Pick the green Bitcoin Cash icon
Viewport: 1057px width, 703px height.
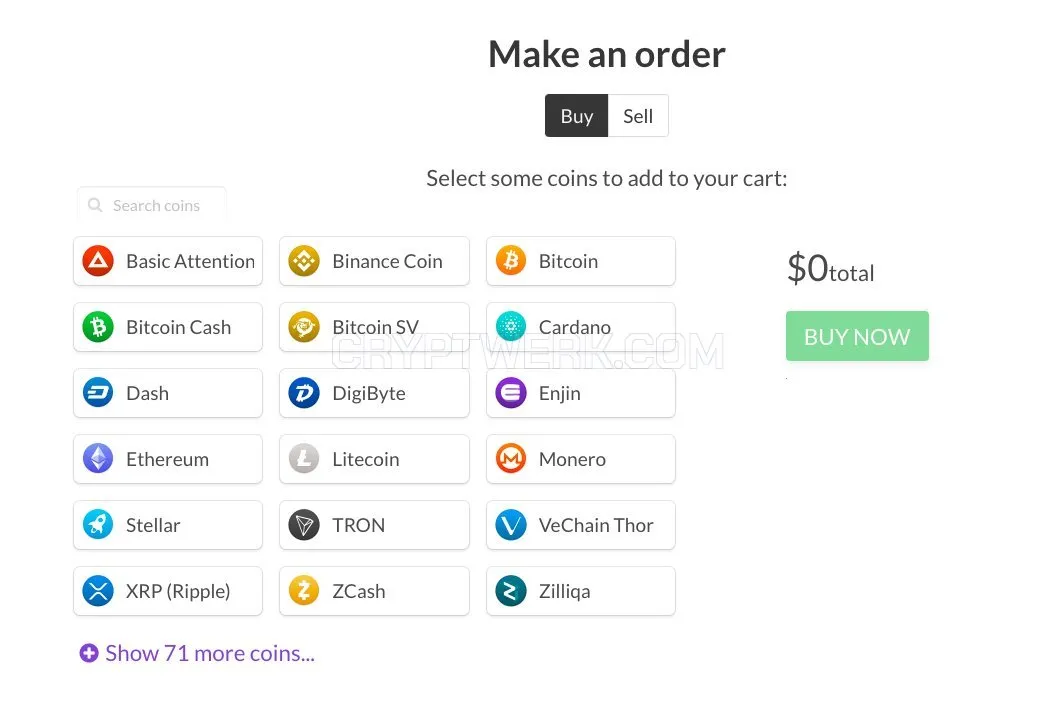tap(98, 327)
